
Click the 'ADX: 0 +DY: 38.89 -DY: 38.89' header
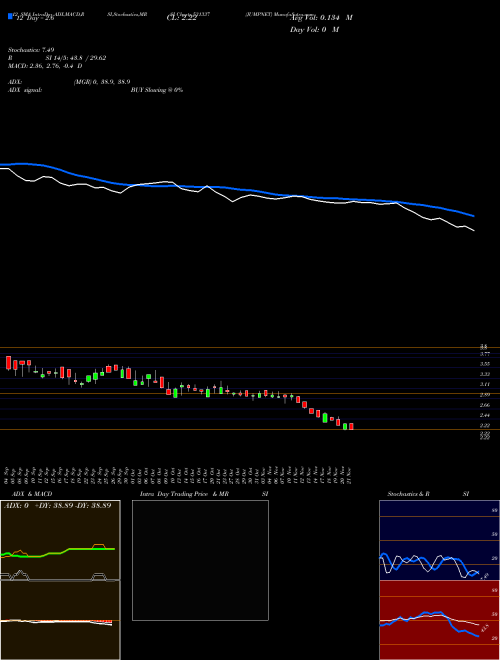click(x=57, y=506)
